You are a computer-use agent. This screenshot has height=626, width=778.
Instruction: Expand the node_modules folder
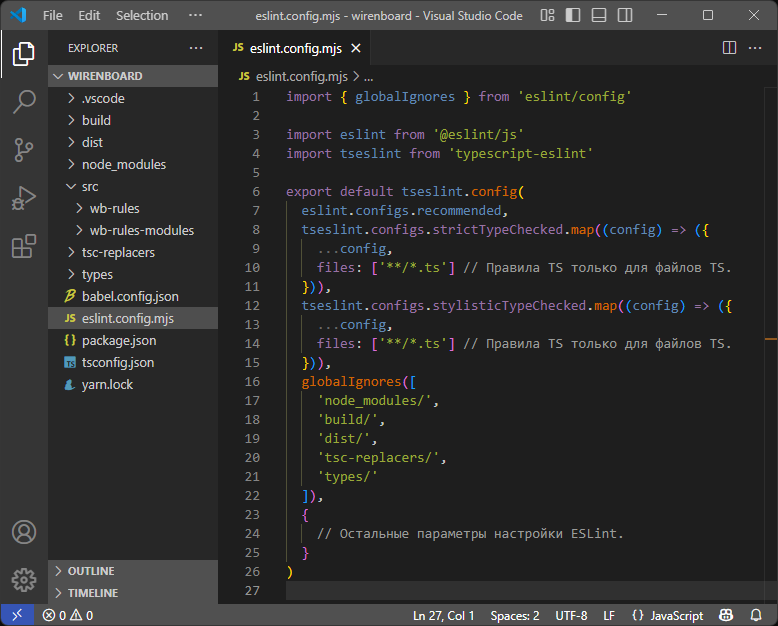point(123,164)
